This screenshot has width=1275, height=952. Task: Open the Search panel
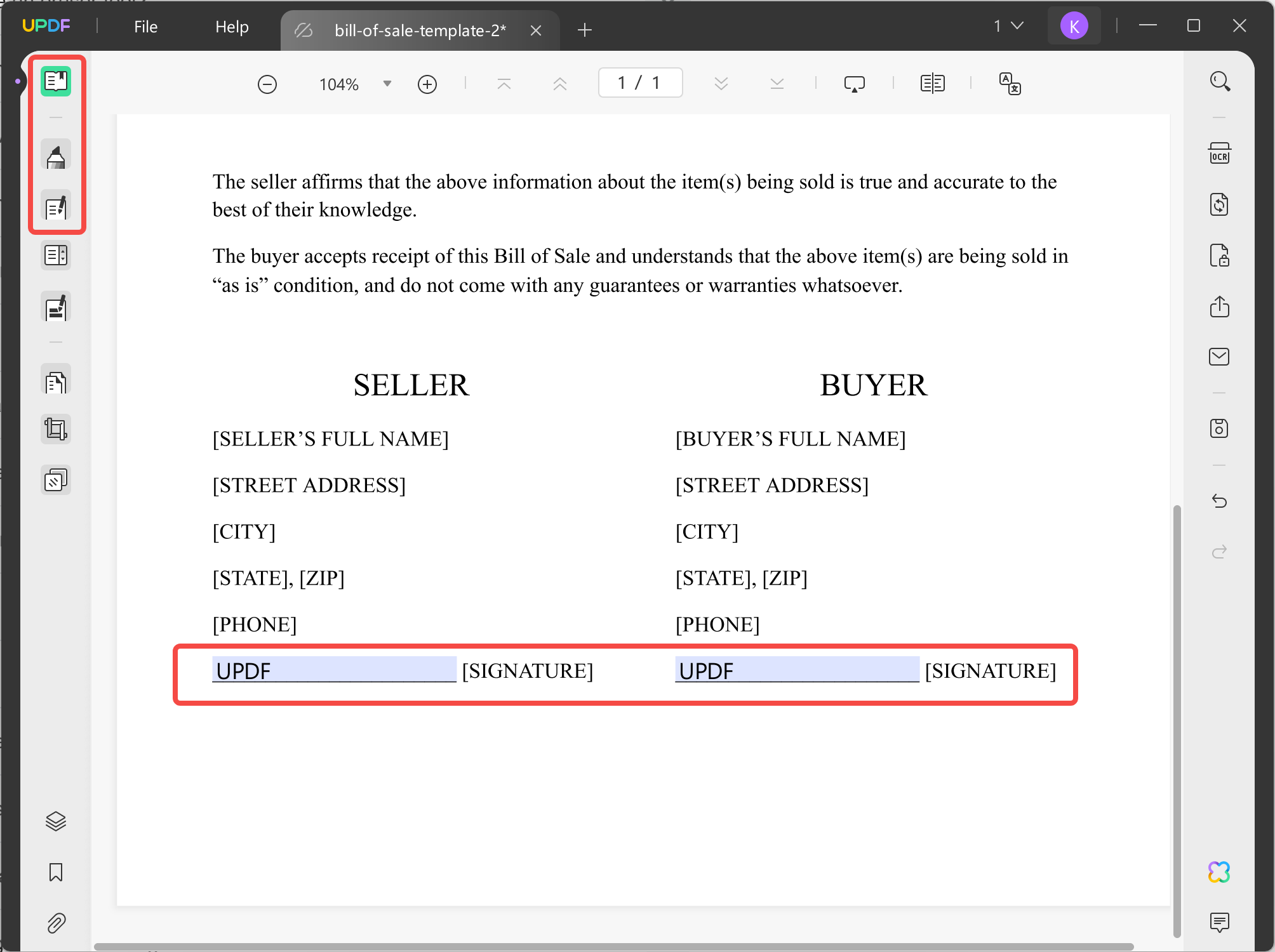(1220, 81)
